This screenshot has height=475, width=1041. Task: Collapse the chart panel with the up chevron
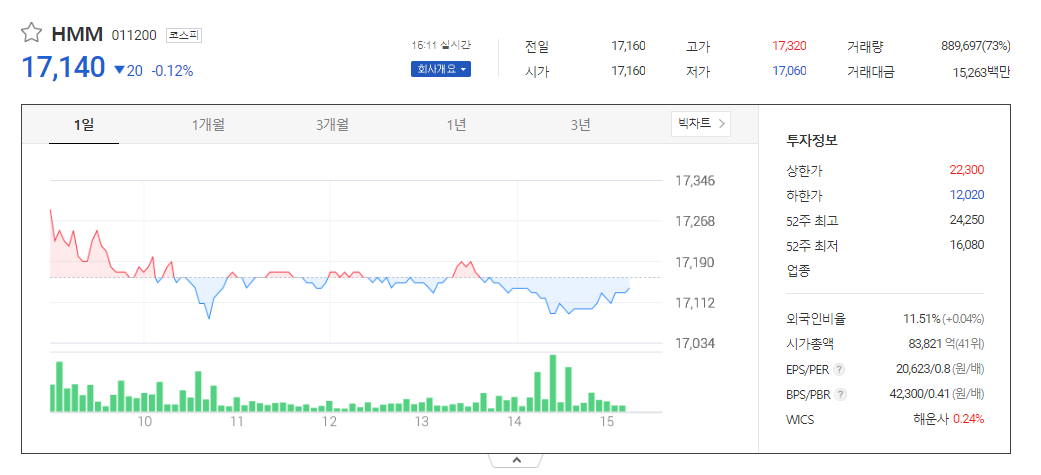(x=517, y=460)
